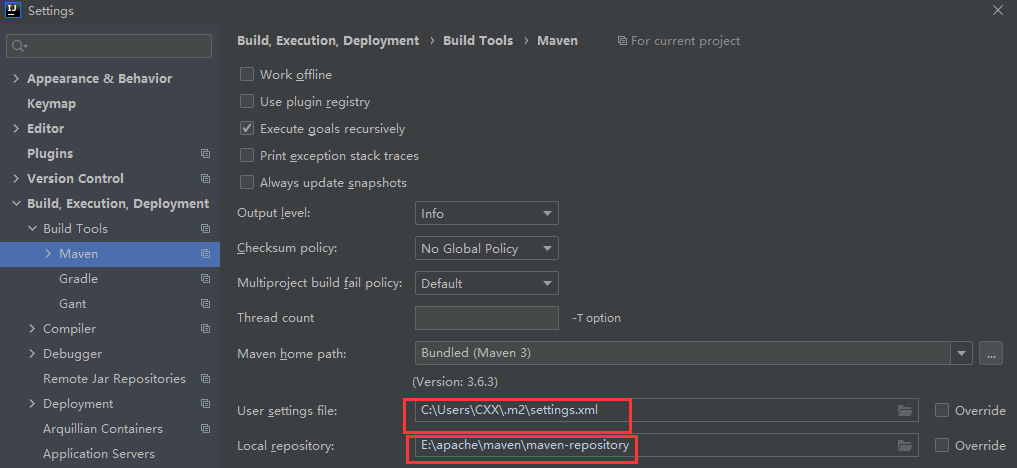This screenshot has height=468, width=1017.
Task: Click project-level icon beside Plugins
Action: click(x=206, y=154)
